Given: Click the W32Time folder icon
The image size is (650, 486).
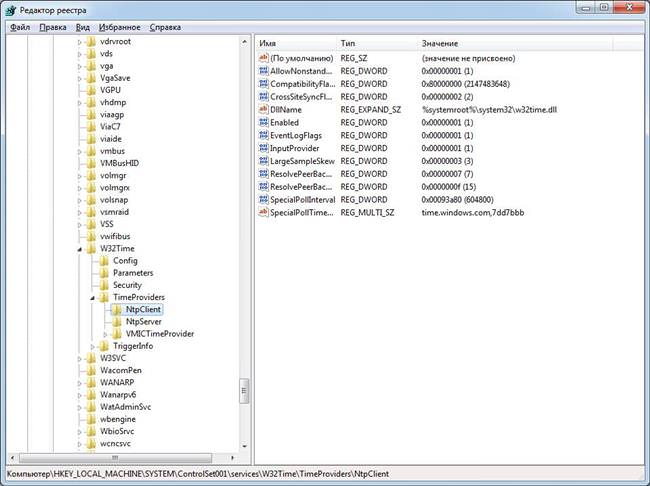Looking at the screenshot, I should click(91, 248).
